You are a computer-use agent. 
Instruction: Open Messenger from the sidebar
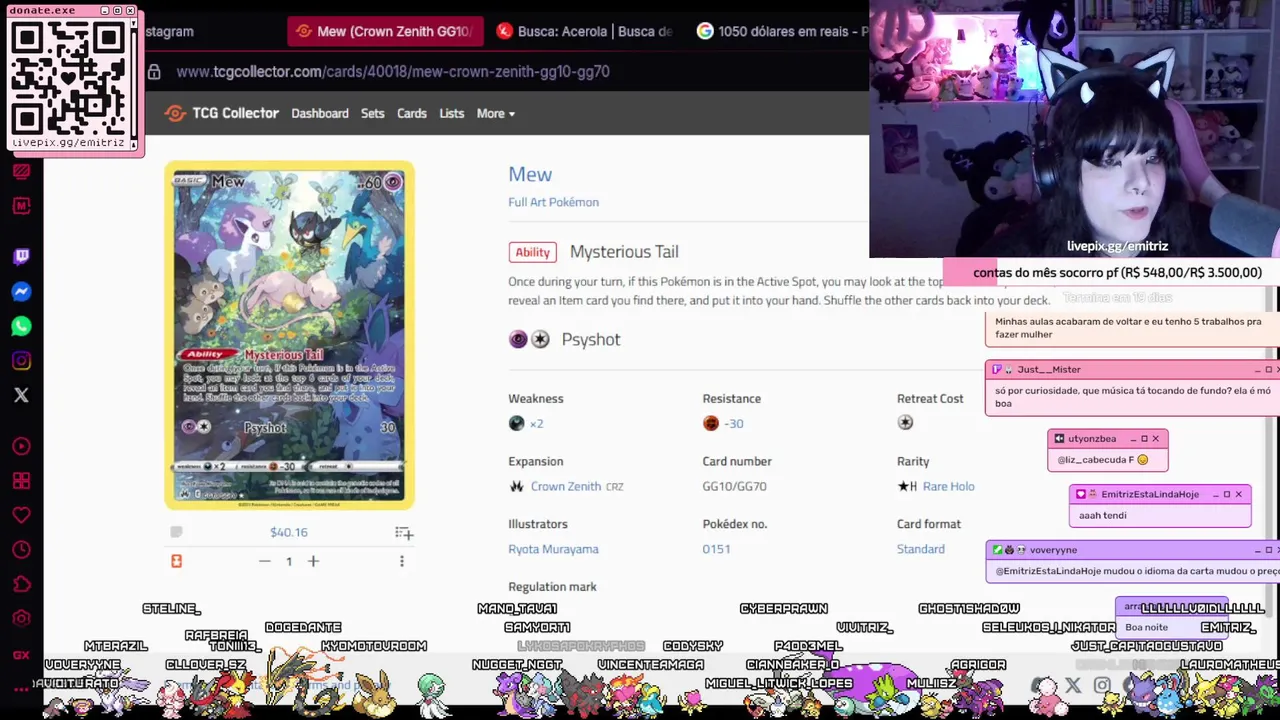21,291
